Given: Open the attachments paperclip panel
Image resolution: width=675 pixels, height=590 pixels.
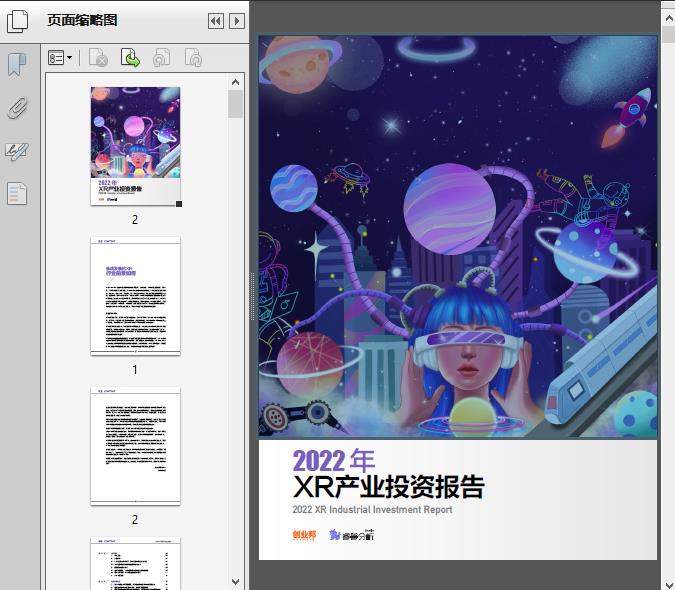Looking at the screenshot, I should pos(17,108).
